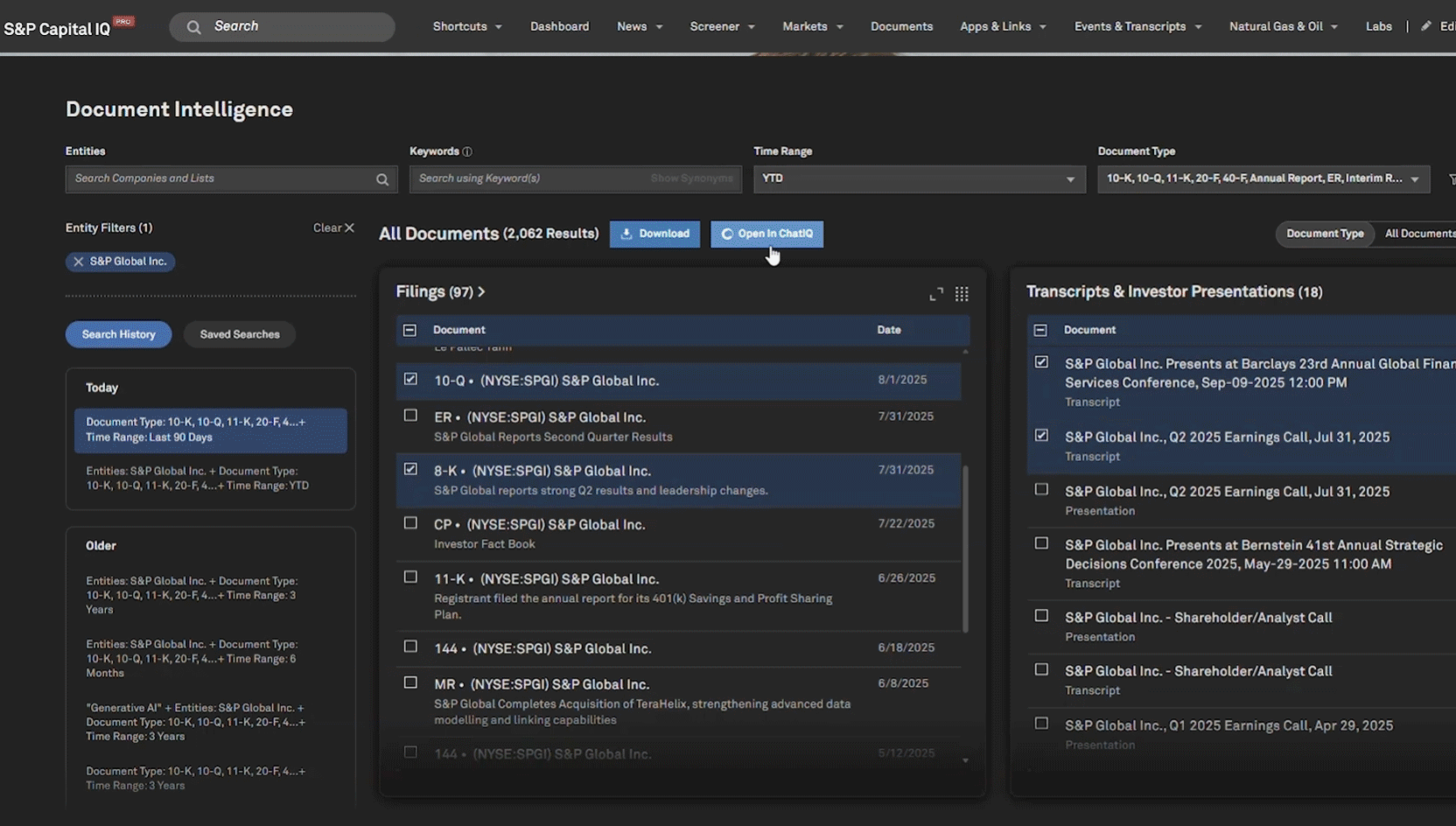Open the Screener dropdown menu

coord(722,26)
